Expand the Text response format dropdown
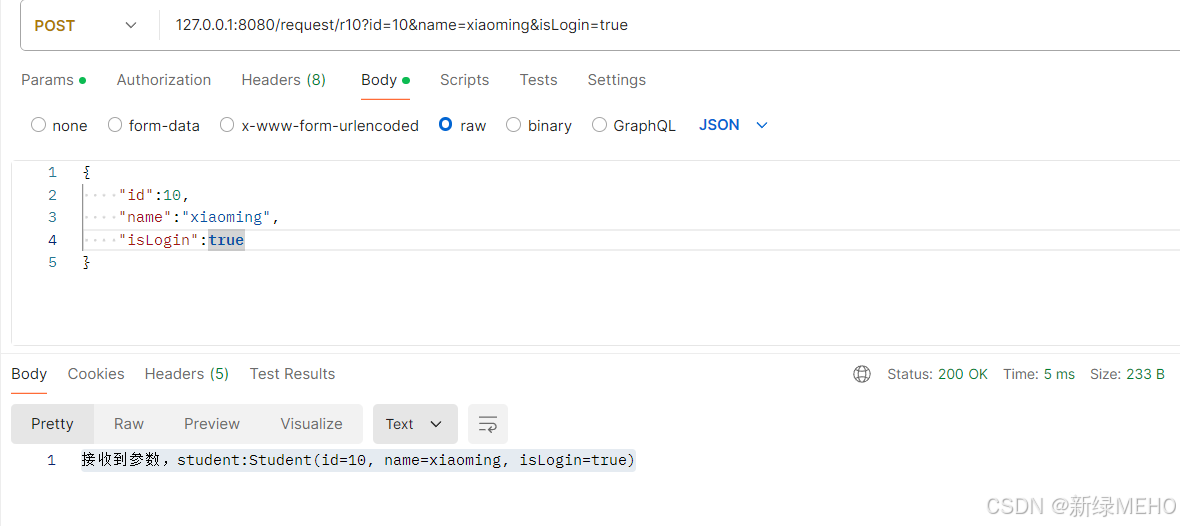 [x=415, y=424]
